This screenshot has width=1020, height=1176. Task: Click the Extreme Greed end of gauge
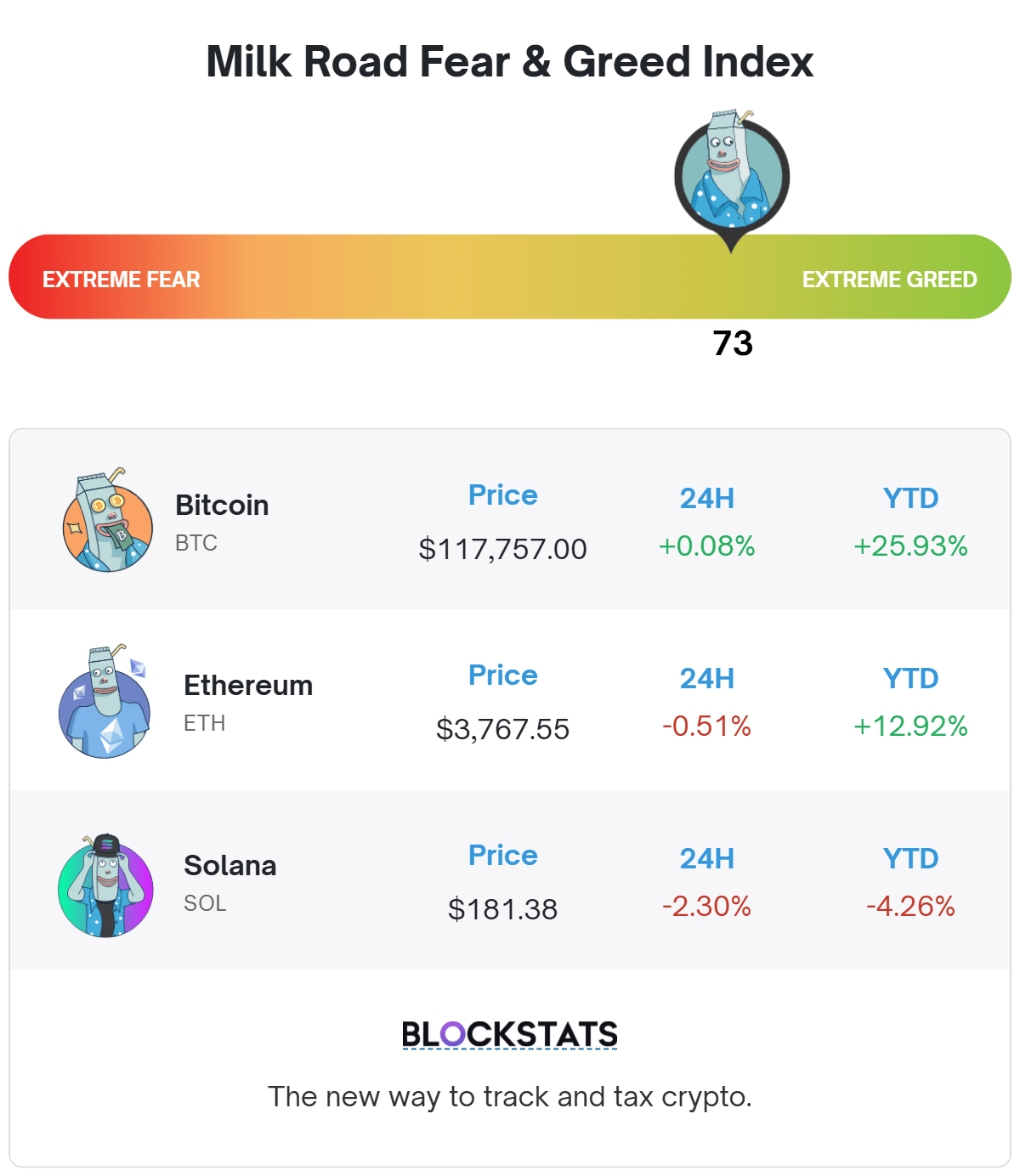pyautogui.click(x=890, y=280)
